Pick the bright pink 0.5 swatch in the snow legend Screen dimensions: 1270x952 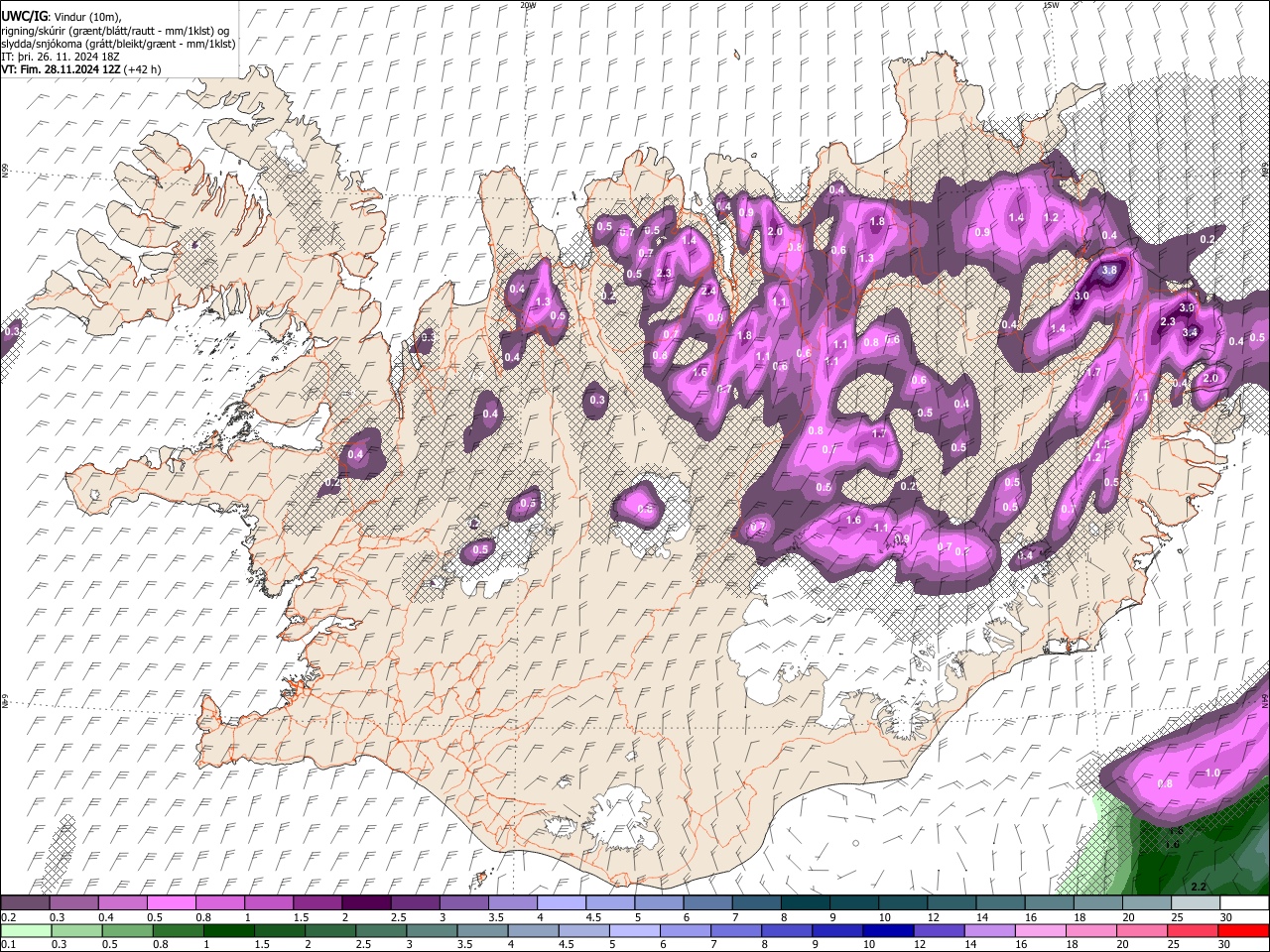(x=171, y=903)
